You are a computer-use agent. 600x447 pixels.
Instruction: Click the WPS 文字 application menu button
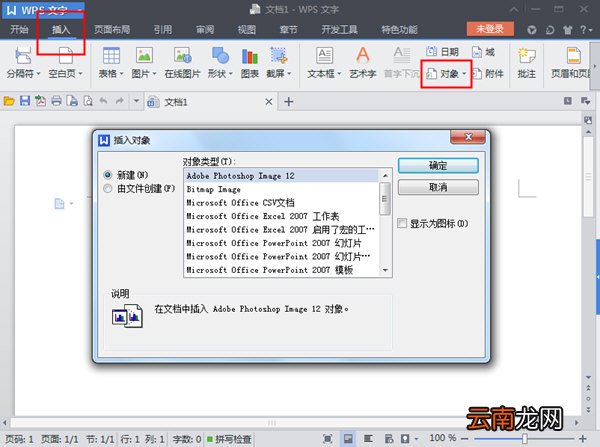44,10
